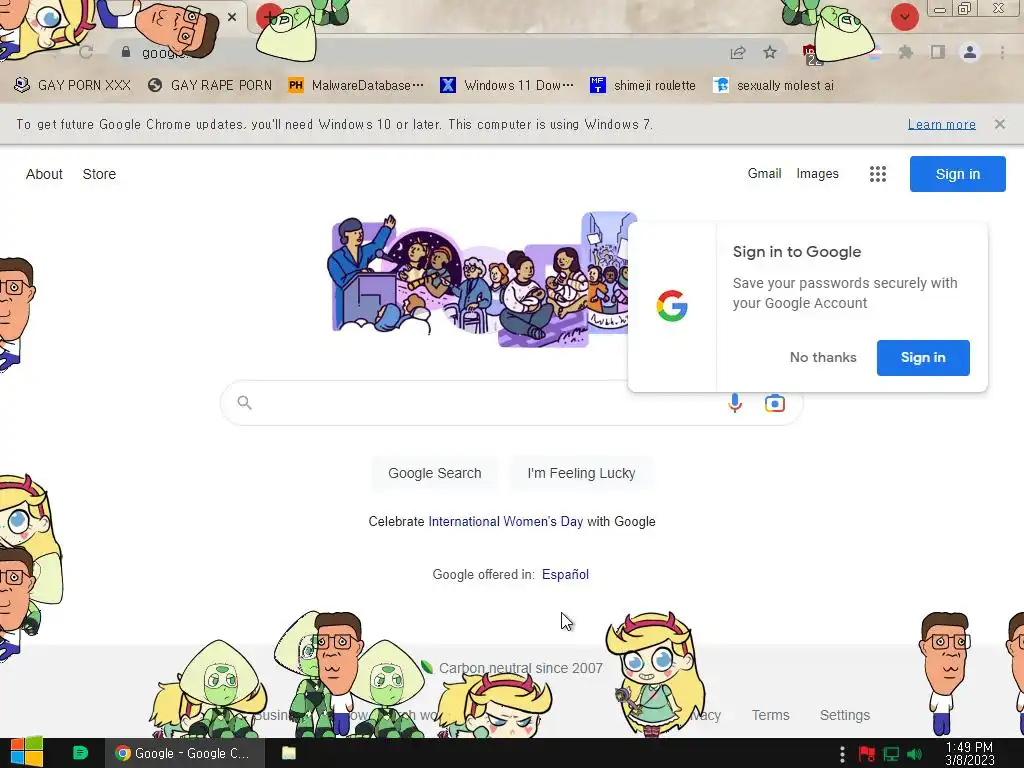Viewport: 1024px width, 768px height.
Task: Click the magnifier icon in the search box
Action: point(244,402)
